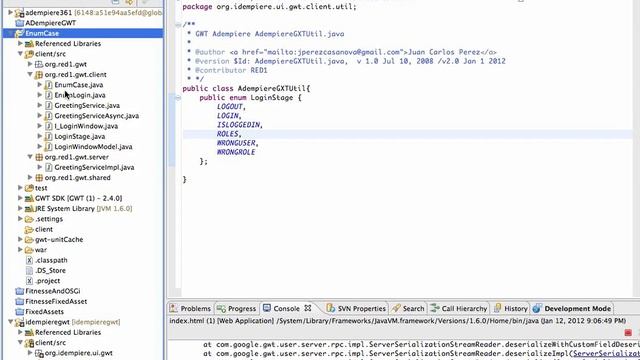The image size is (640, 360).
Task: Click the .settings folder icon
Action: point(29,219)
